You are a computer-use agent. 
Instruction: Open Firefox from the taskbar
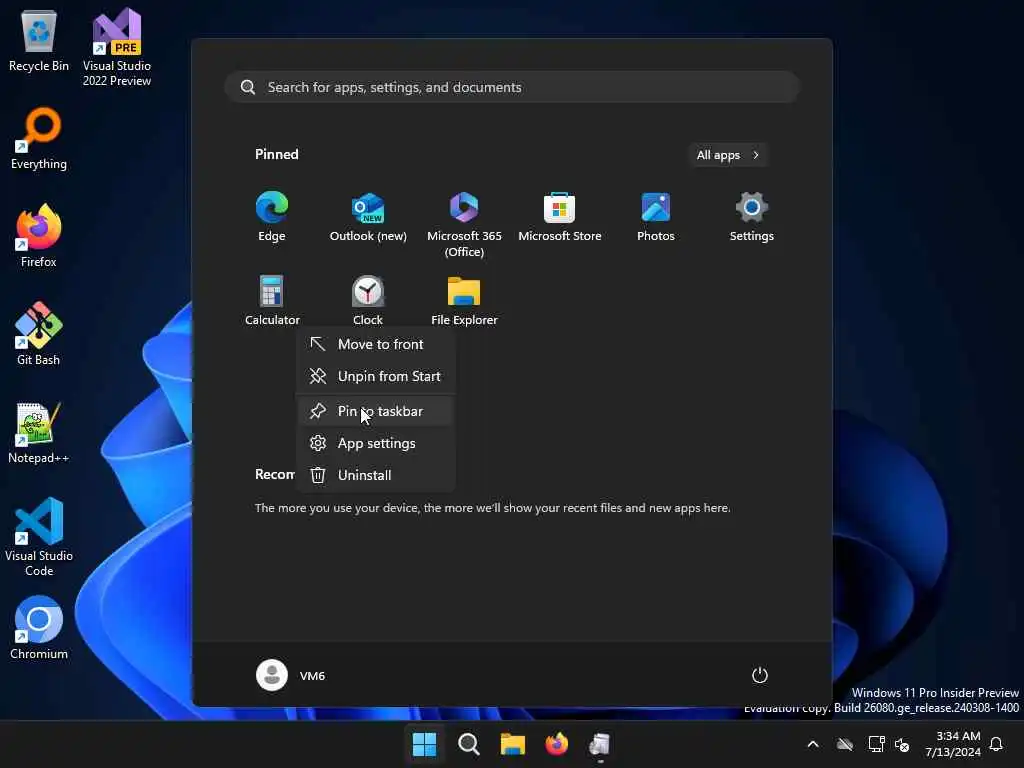point(556,744)
